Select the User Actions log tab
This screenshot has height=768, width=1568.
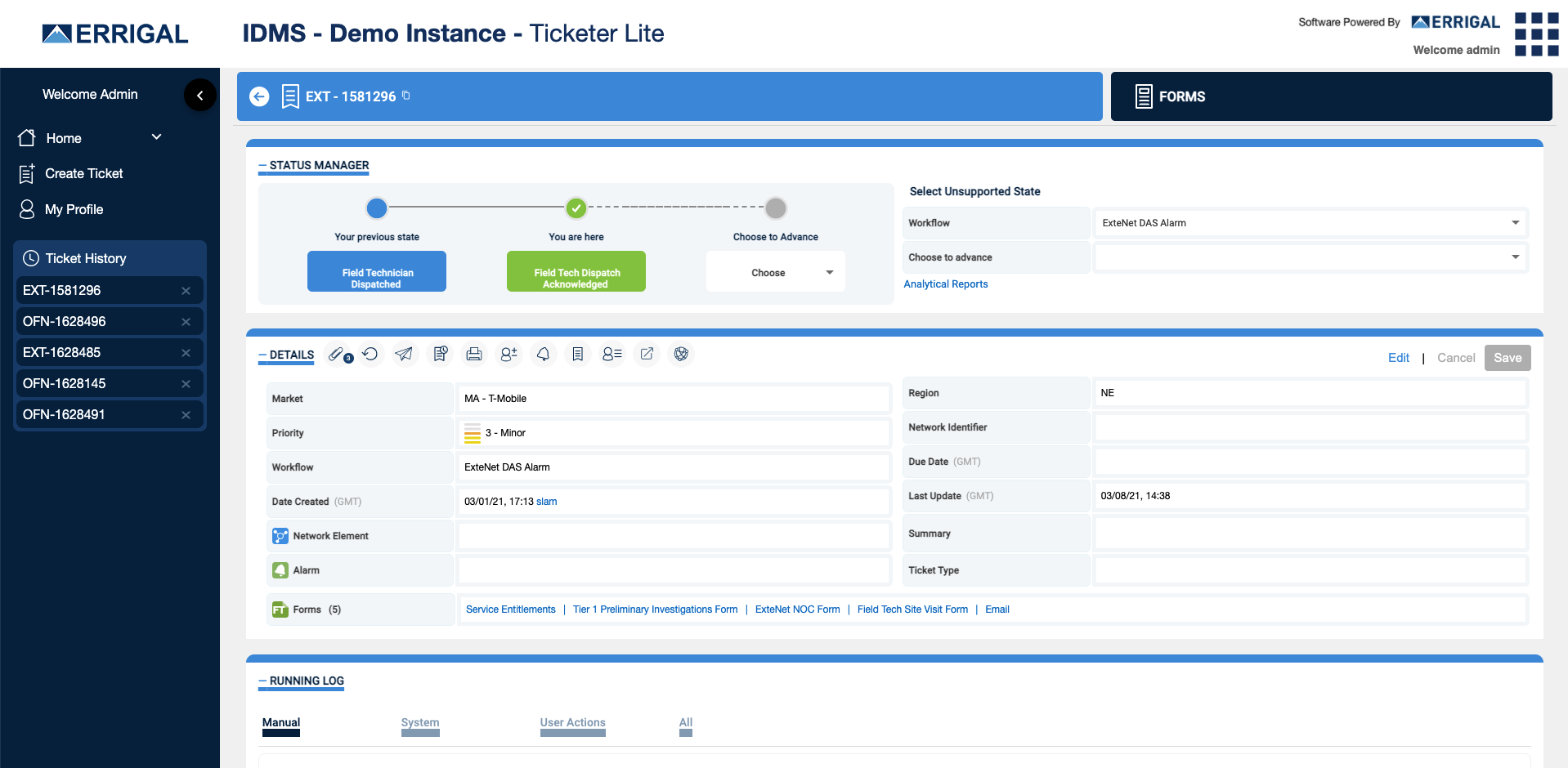coord(572,723)
